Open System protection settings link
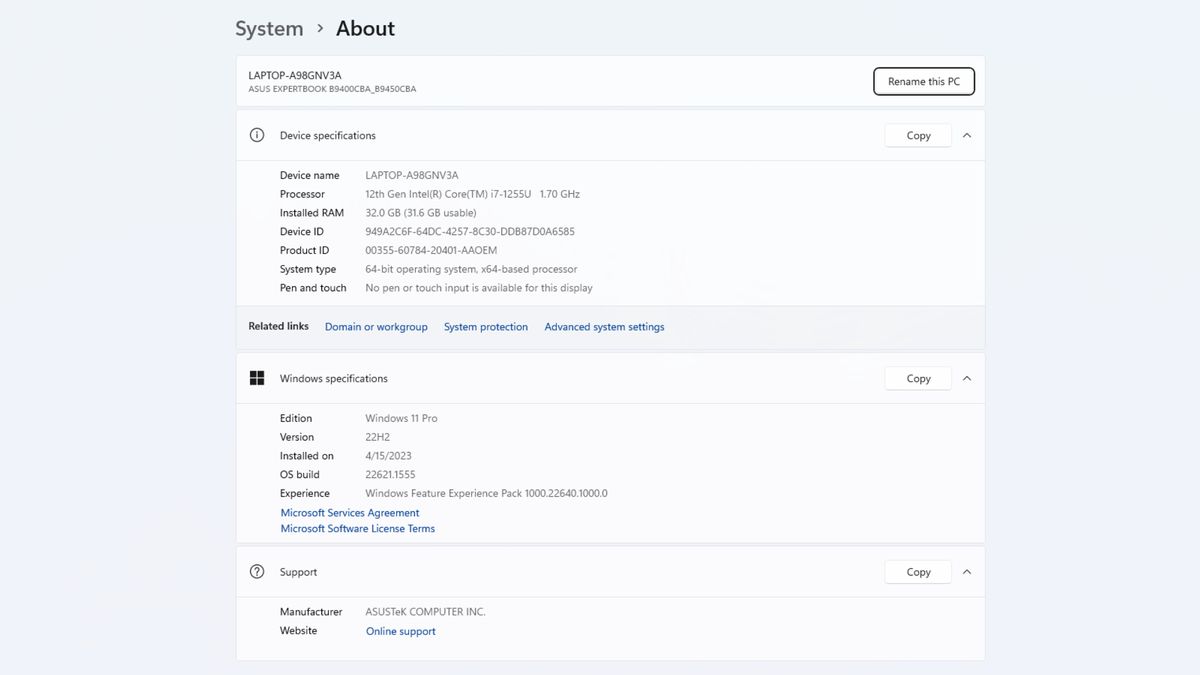 pos(486,327)
